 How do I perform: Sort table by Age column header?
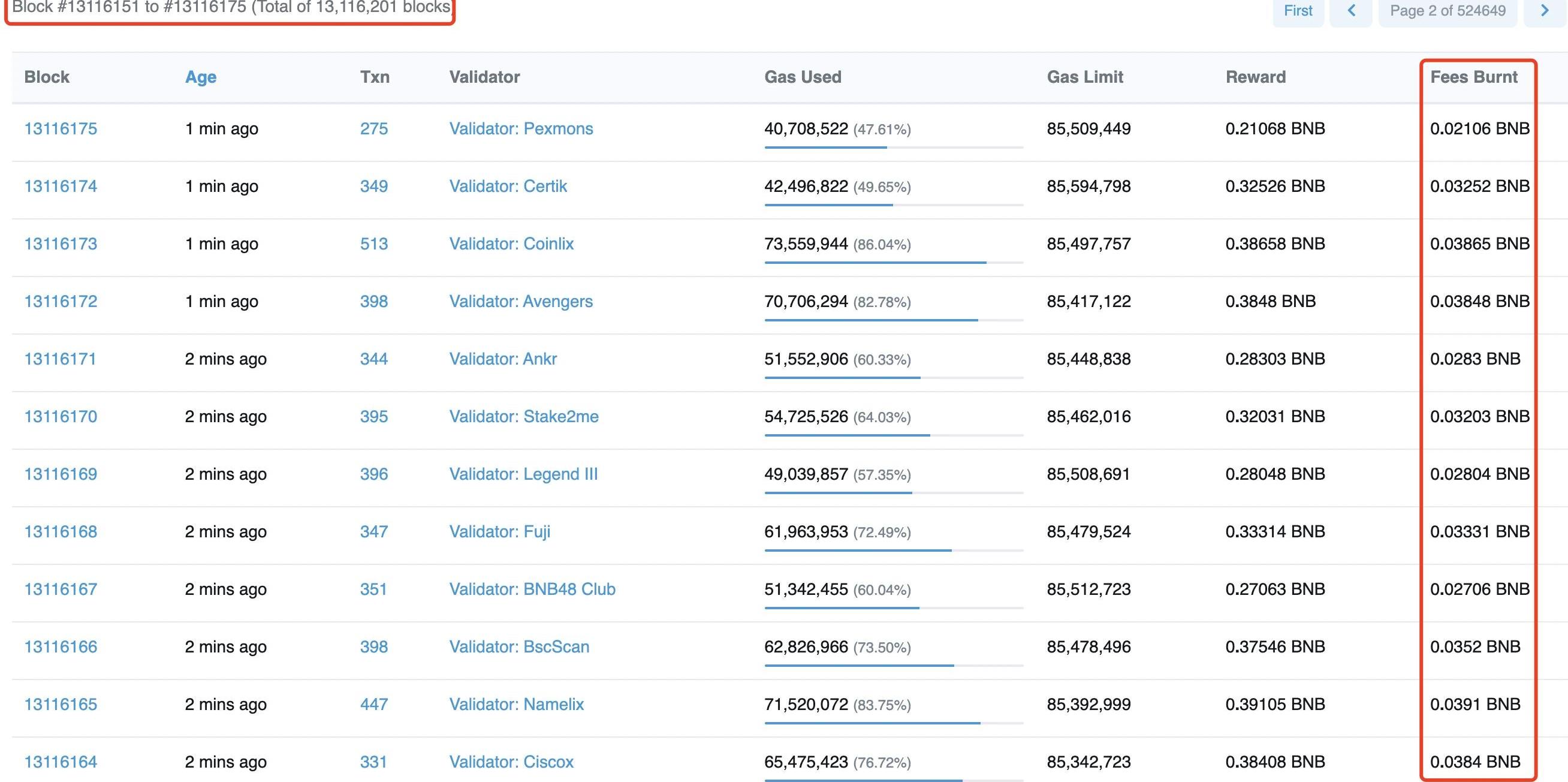[x=200, y=77]
